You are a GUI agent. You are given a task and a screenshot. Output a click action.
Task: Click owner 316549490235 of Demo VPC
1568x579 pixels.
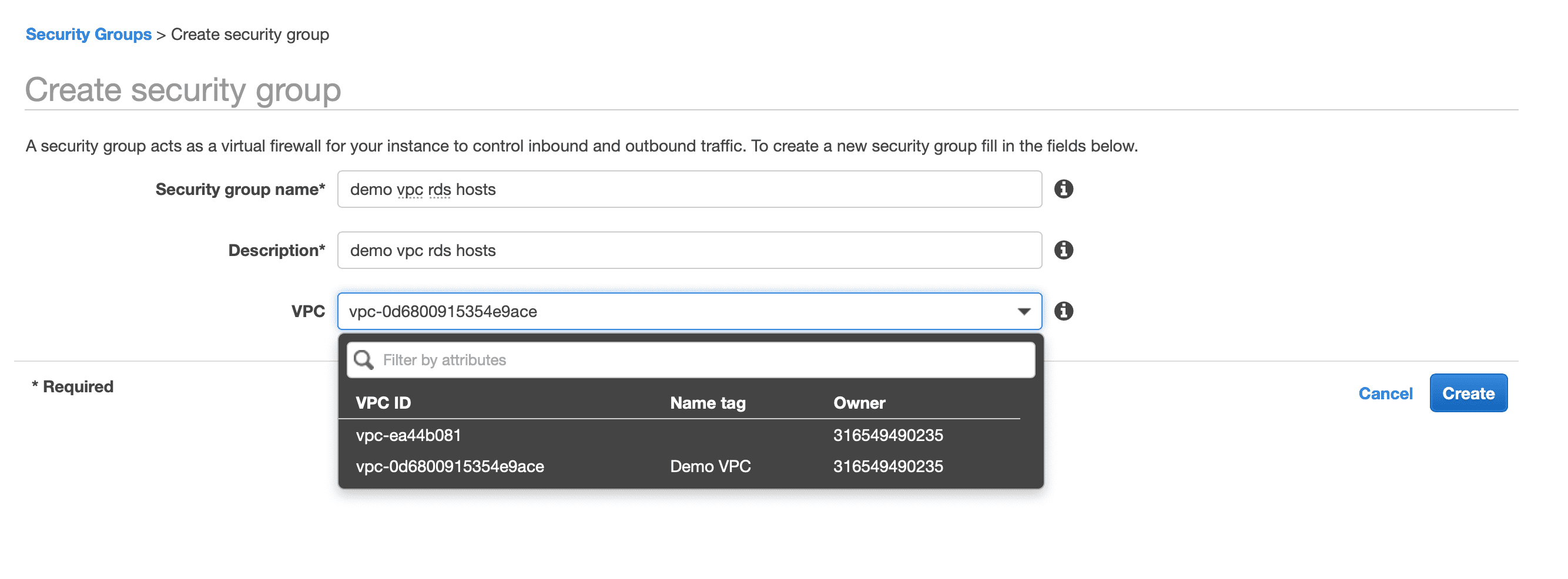(x=887, y=466)
